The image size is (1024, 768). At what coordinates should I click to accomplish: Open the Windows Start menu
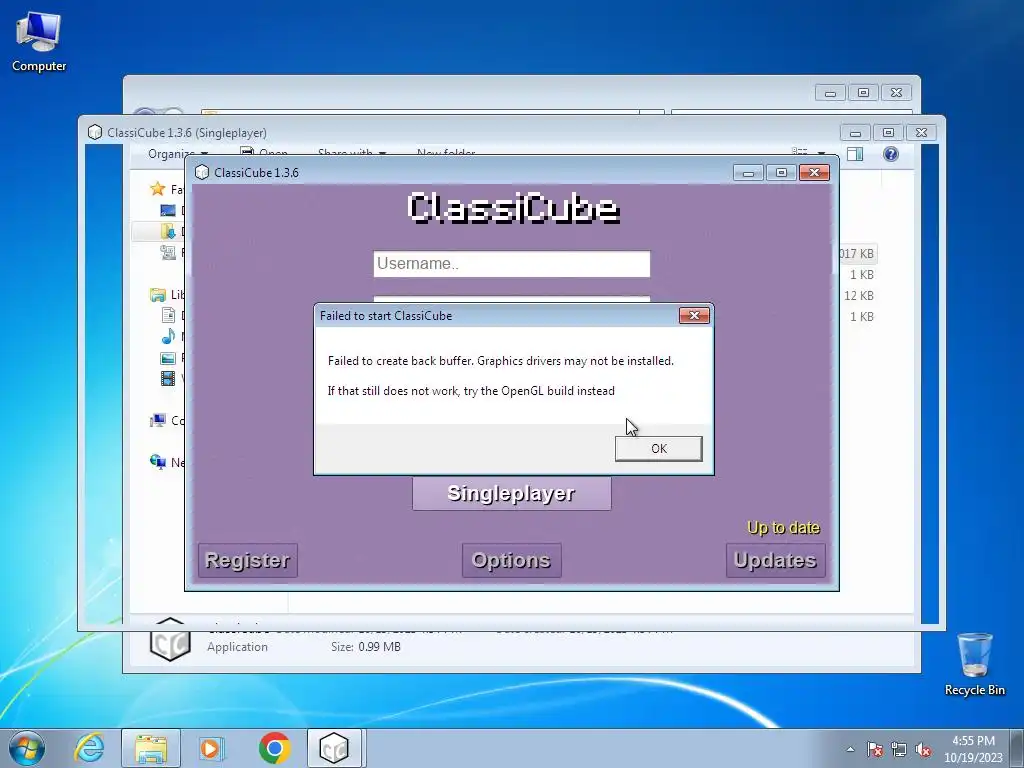(x=27, y=748)
